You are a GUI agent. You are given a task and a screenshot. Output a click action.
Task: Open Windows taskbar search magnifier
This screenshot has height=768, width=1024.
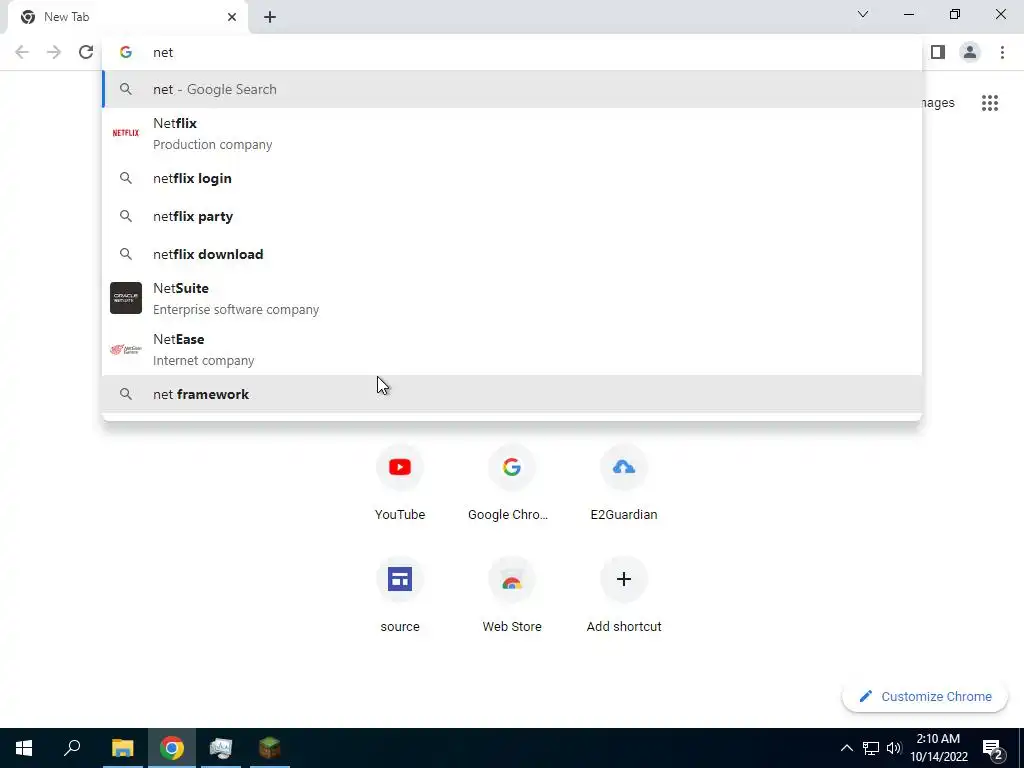(x=72, y=748)
